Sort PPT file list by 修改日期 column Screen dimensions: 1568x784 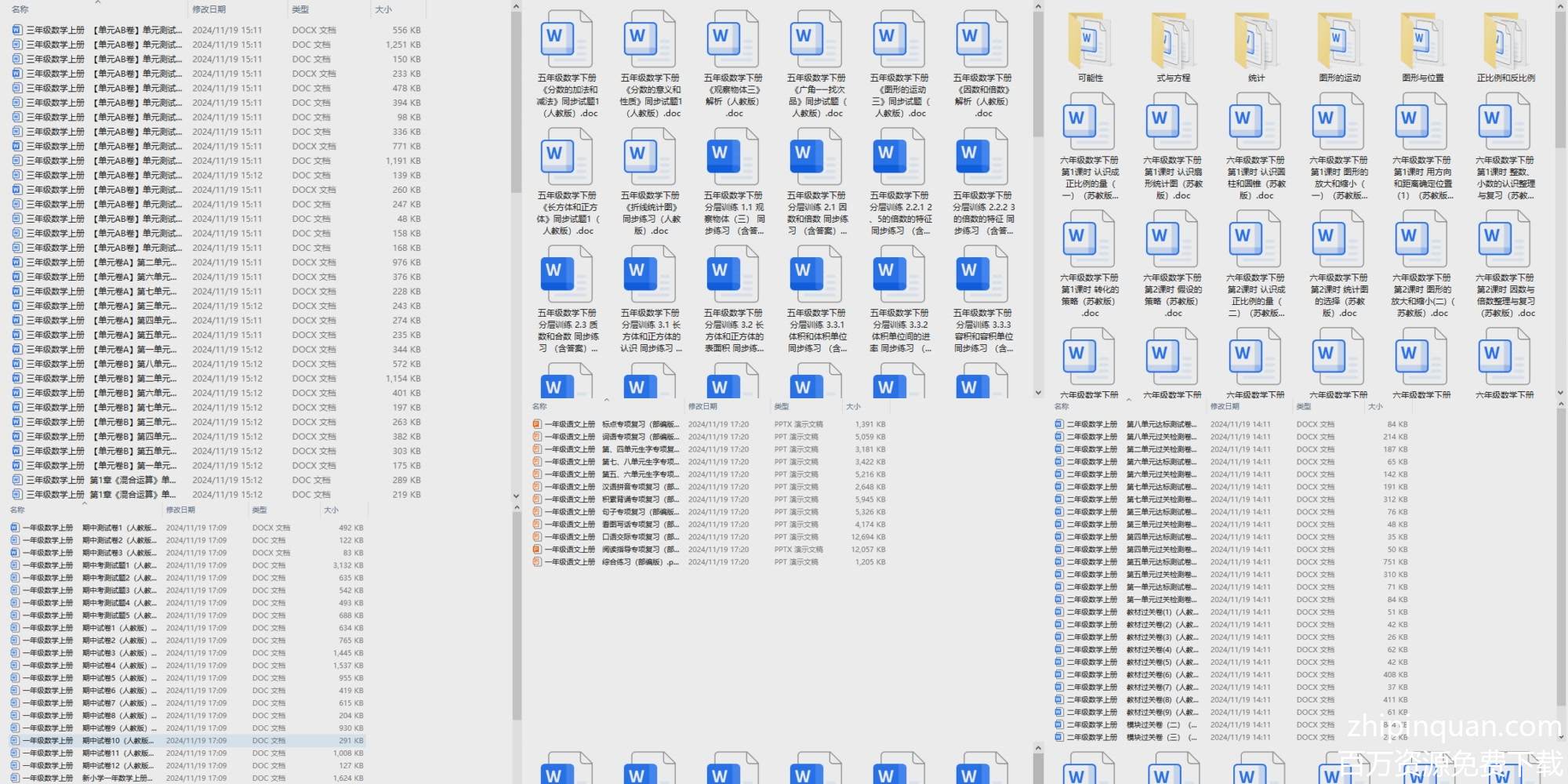702,406
